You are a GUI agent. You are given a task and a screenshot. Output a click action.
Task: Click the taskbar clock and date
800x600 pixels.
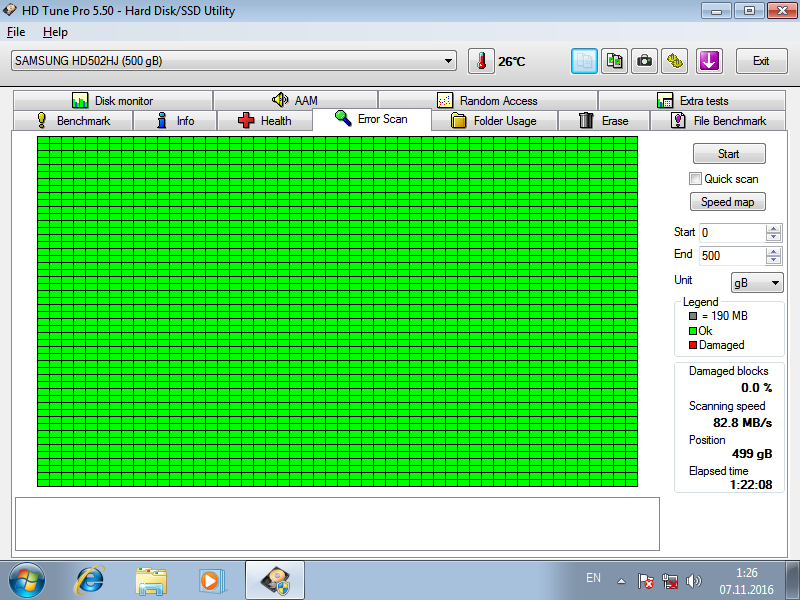[x=746, y=581]
